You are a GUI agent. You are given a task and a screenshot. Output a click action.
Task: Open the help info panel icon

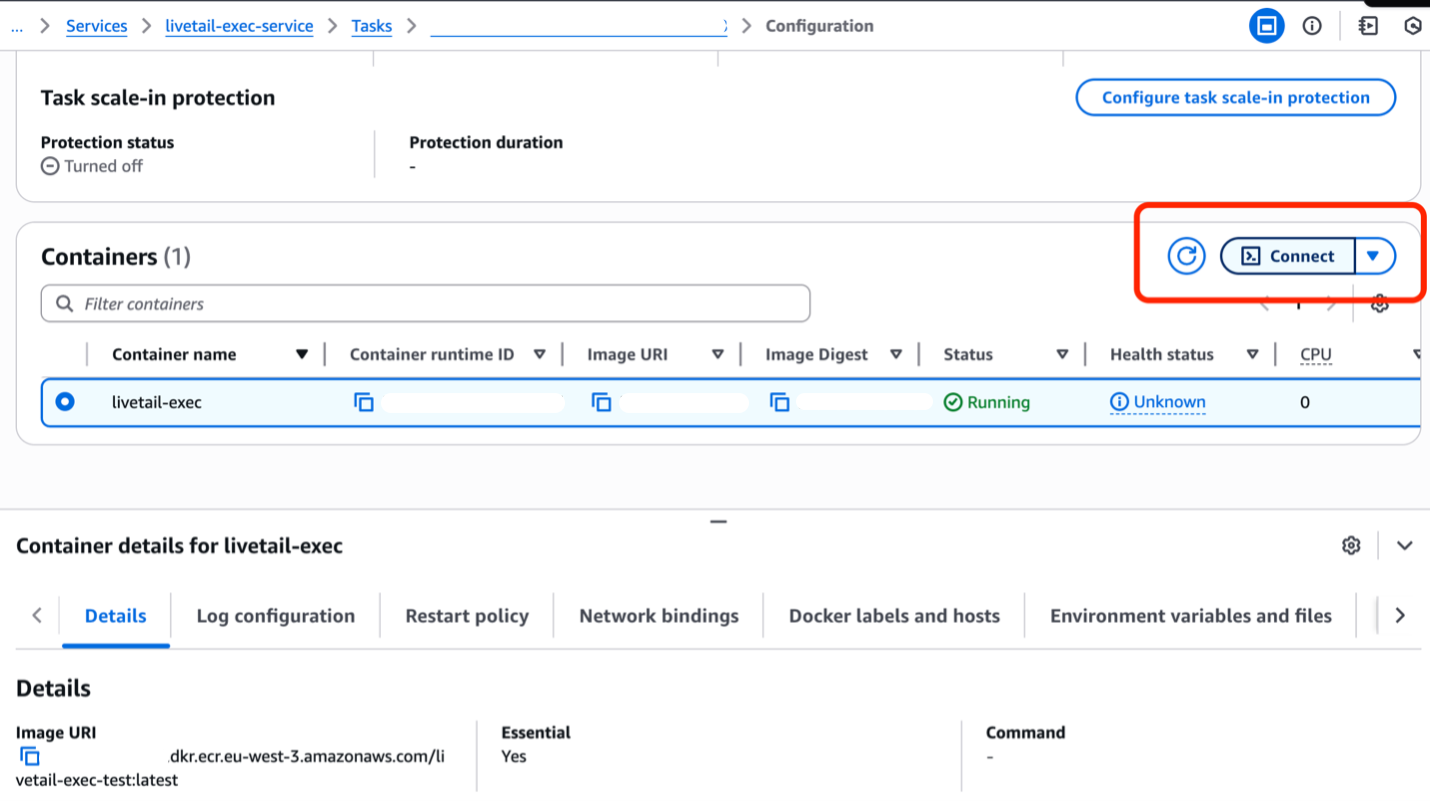1312,25
